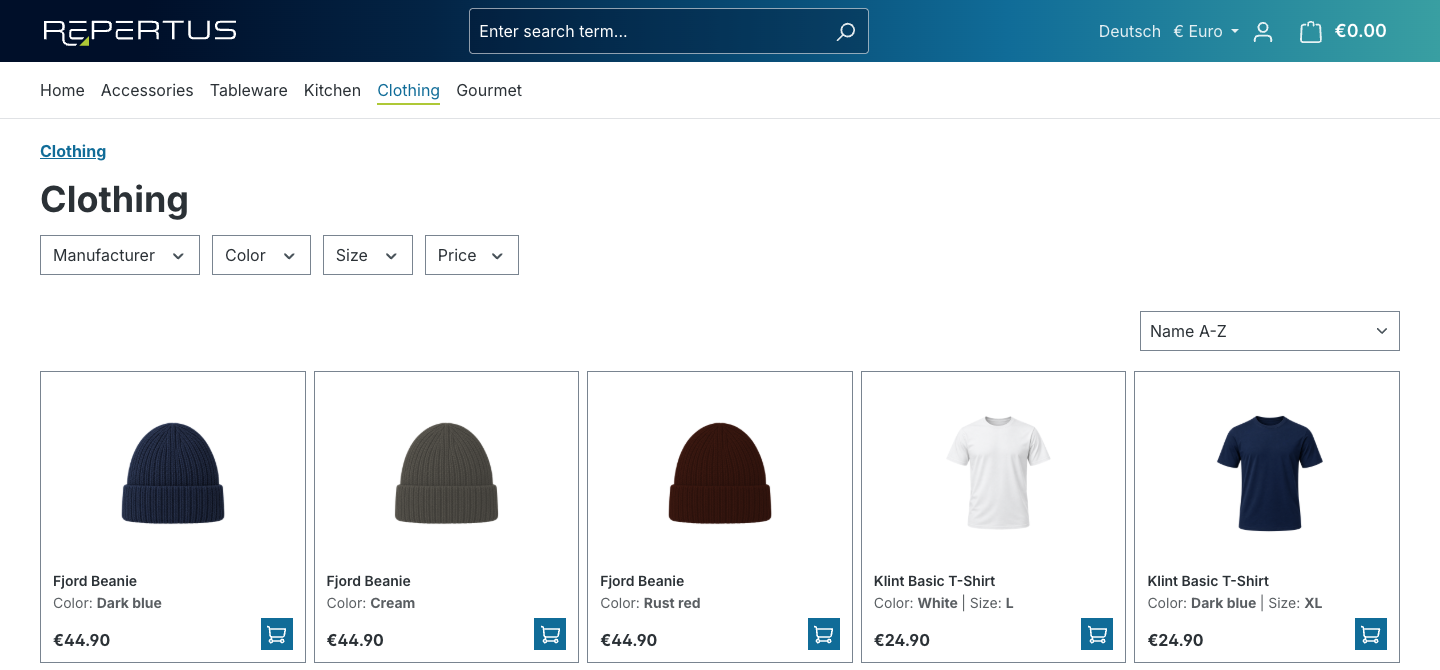Open the Euro currency dropdown
The height and width of the screenshot is (670, 1440).
tap(1206, 32)
